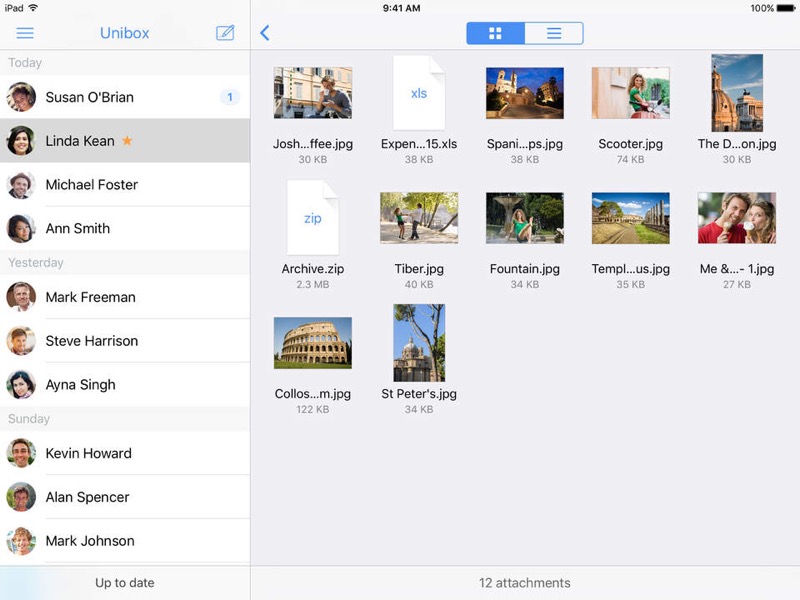View the Colosseum photo attachment
Image resolution: width=800 pixels, height=600 pixels.
(313, 343)
